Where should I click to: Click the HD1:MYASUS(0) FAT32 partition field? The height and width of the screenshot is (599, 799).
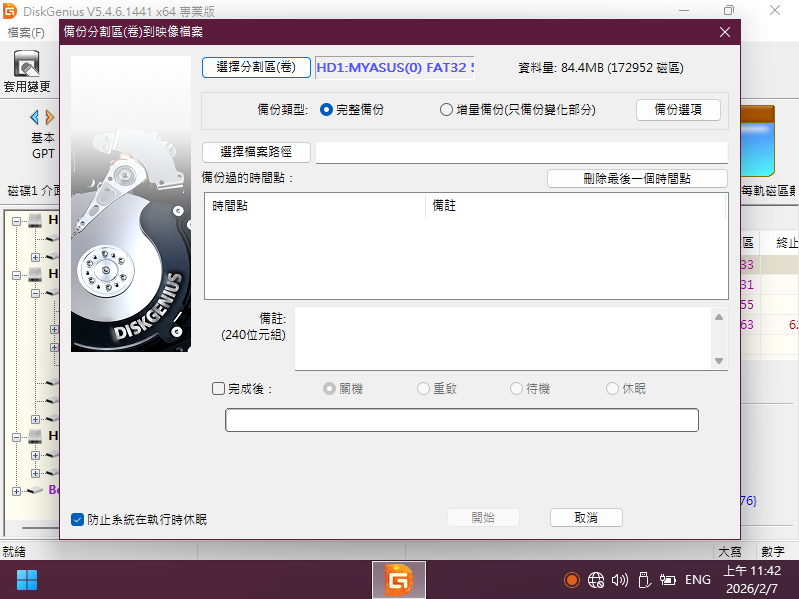(395, 68)
